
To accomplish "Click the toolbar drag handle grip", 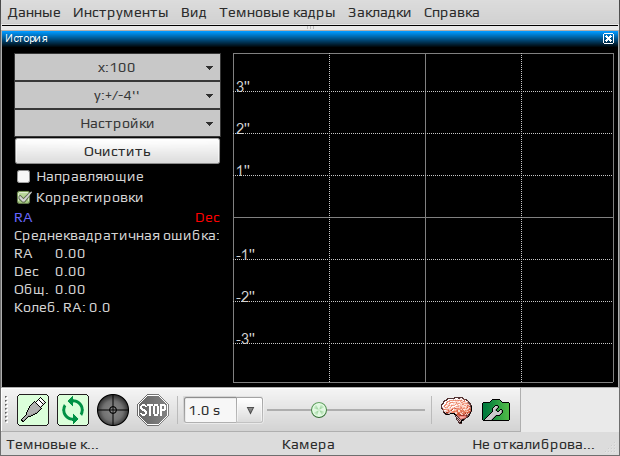I will click(x=6, y=410).
